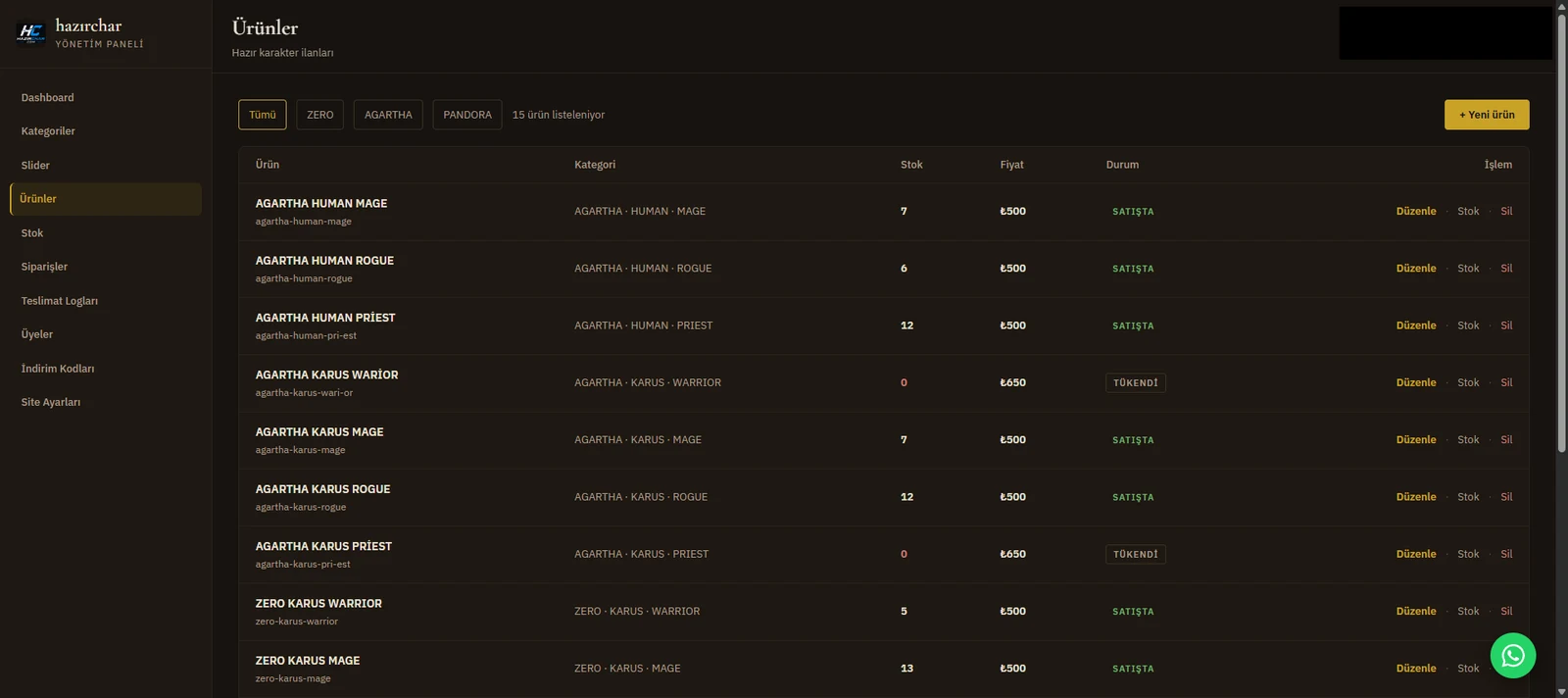Filter products by PANDORA
This screenshot has width=1568, height=698.
467,115
